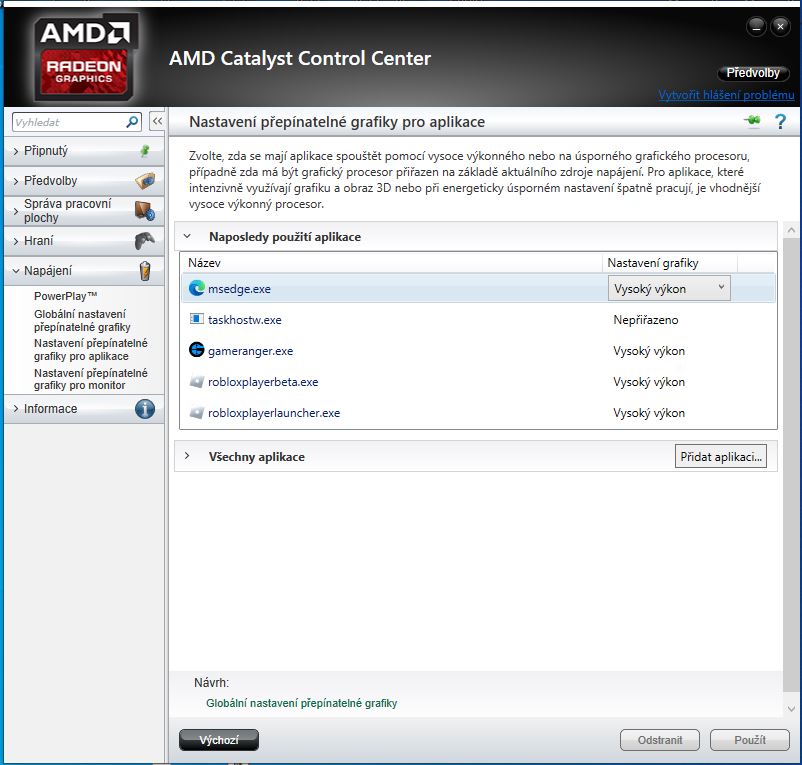
Task: Click scrollbar down arrow in main panel
Action: (x=791, y=709)
